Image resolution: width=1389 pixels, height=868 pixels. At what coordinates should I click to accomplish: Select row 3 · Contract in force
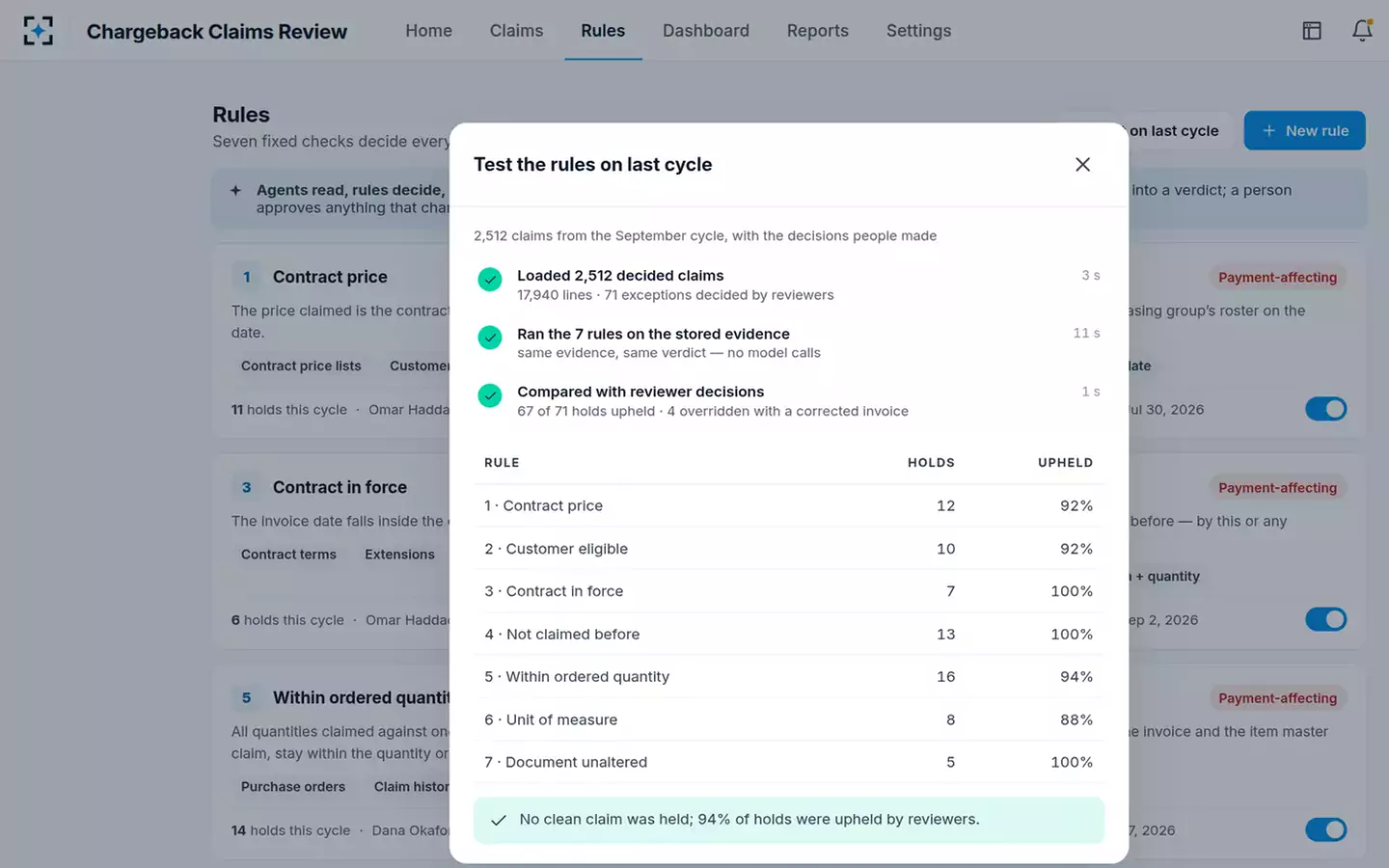point(789,591)
